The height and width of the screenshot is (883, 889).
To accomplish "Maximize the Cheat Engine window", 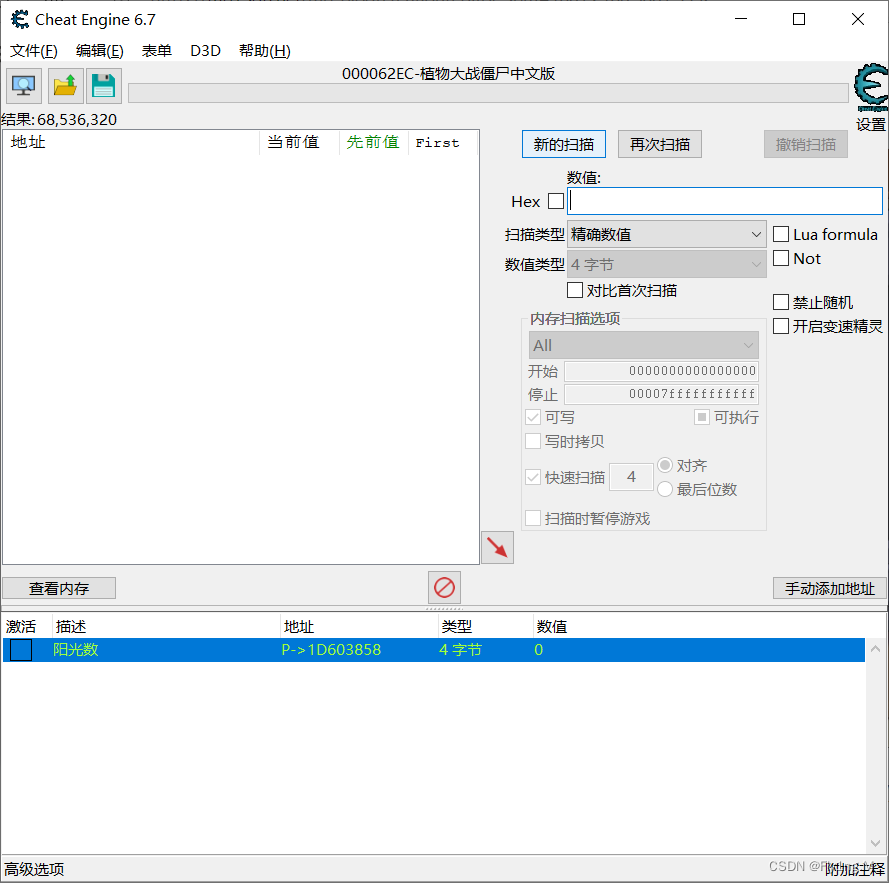I will point(799,19).
